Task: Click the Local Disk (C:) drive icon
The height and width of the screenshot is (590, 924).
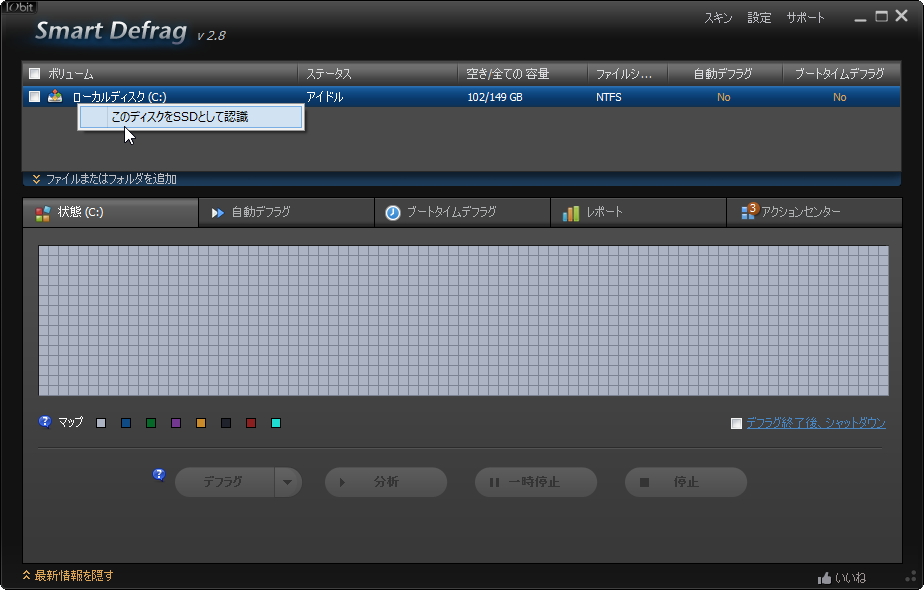Action: coord(55,96)
